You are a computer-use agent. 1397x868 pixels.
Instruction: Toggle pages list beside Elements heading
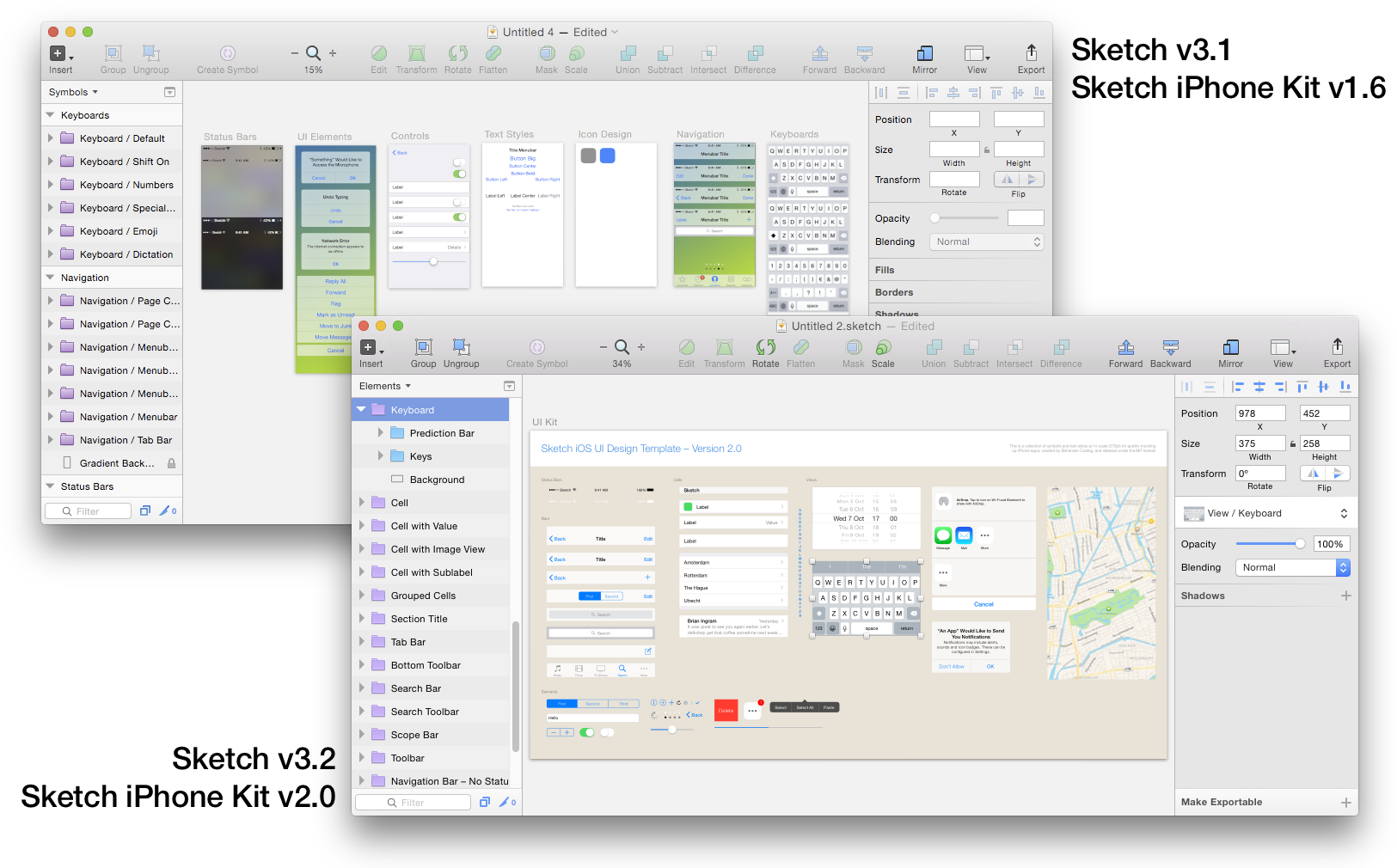point(509,387)
